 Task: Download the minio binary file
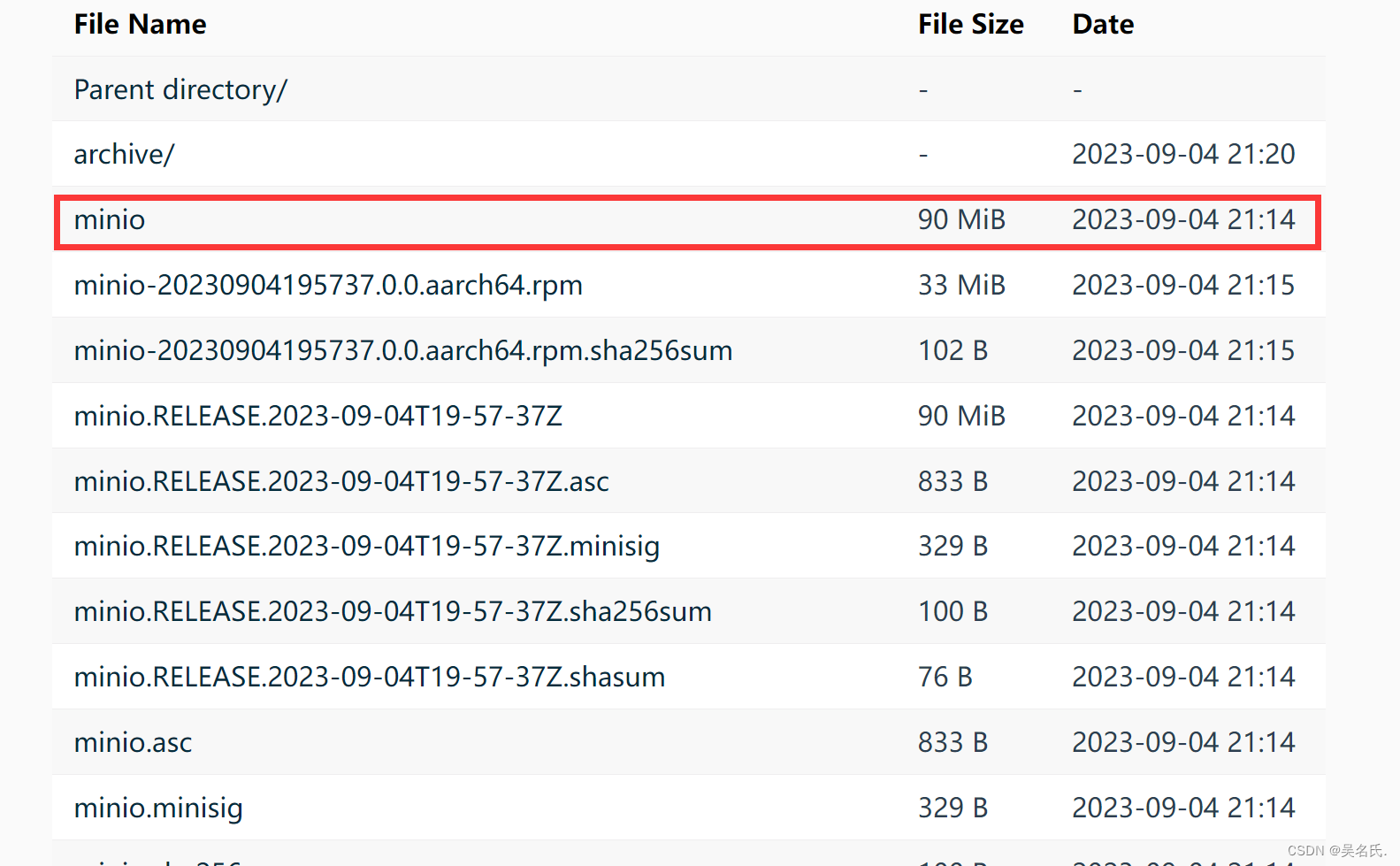point(110,219)
